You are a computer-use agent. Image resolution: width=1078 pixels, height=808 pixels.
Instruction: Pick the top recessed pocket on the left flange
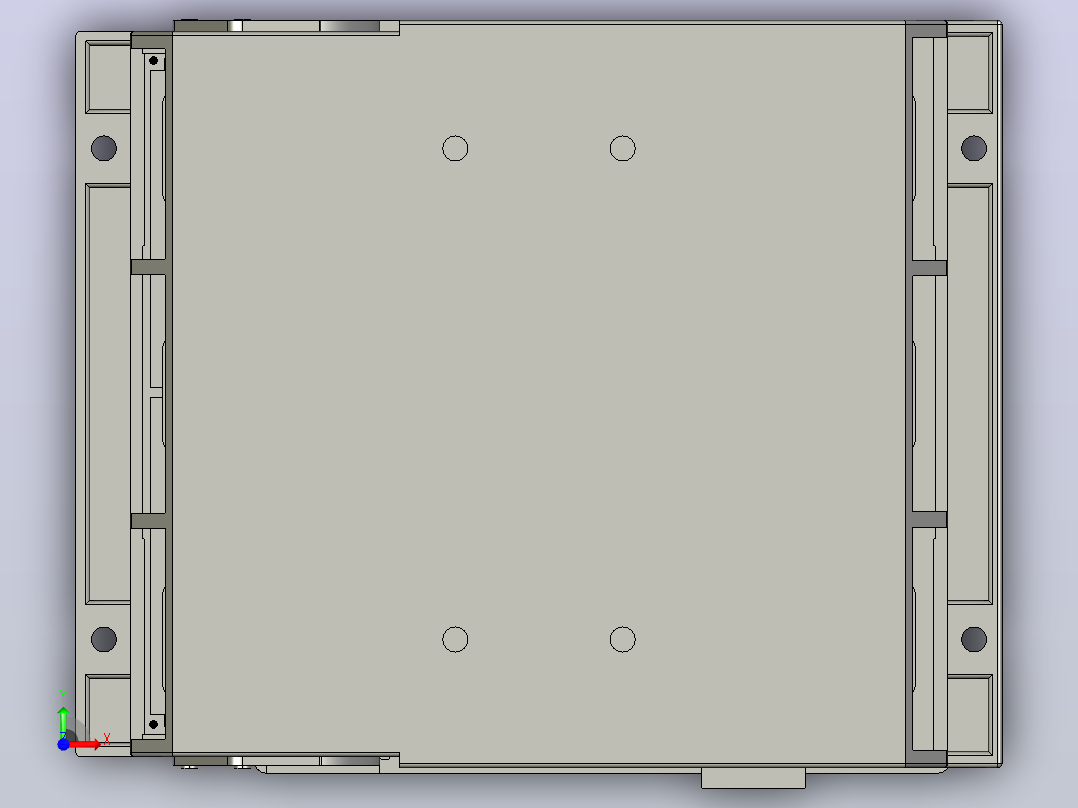coord(108,76)
